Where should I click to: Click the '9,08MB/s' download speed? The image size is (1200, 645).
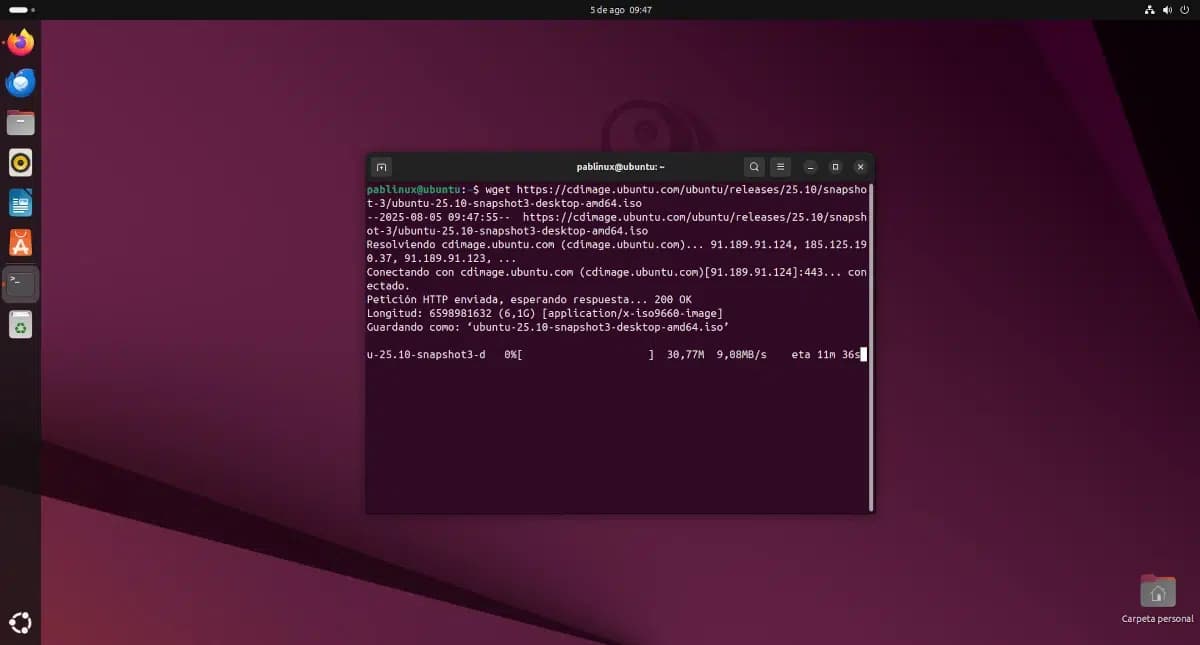point(741,354)
